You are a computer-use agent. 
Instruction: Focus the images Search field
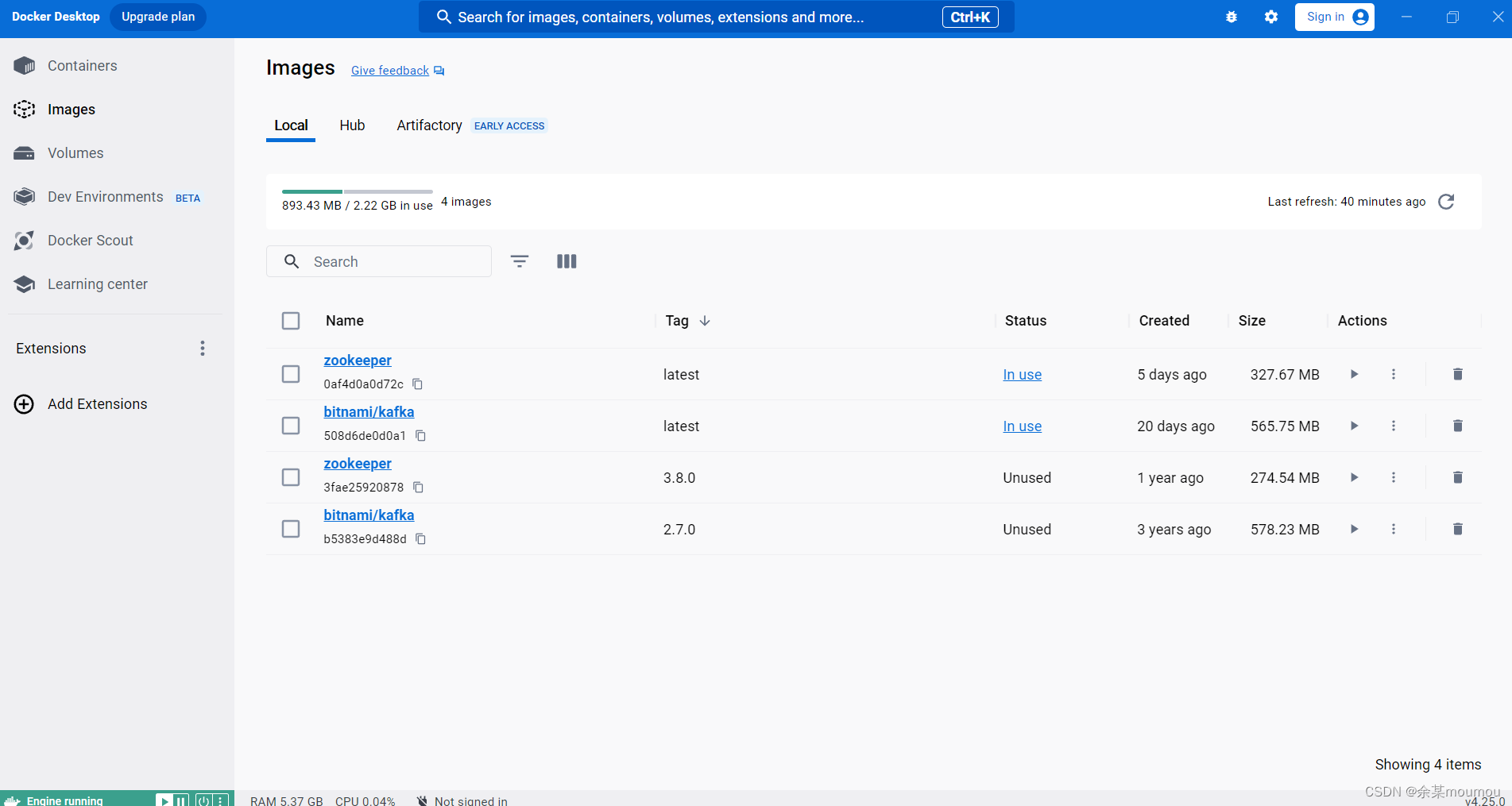(x=379, y=261)
